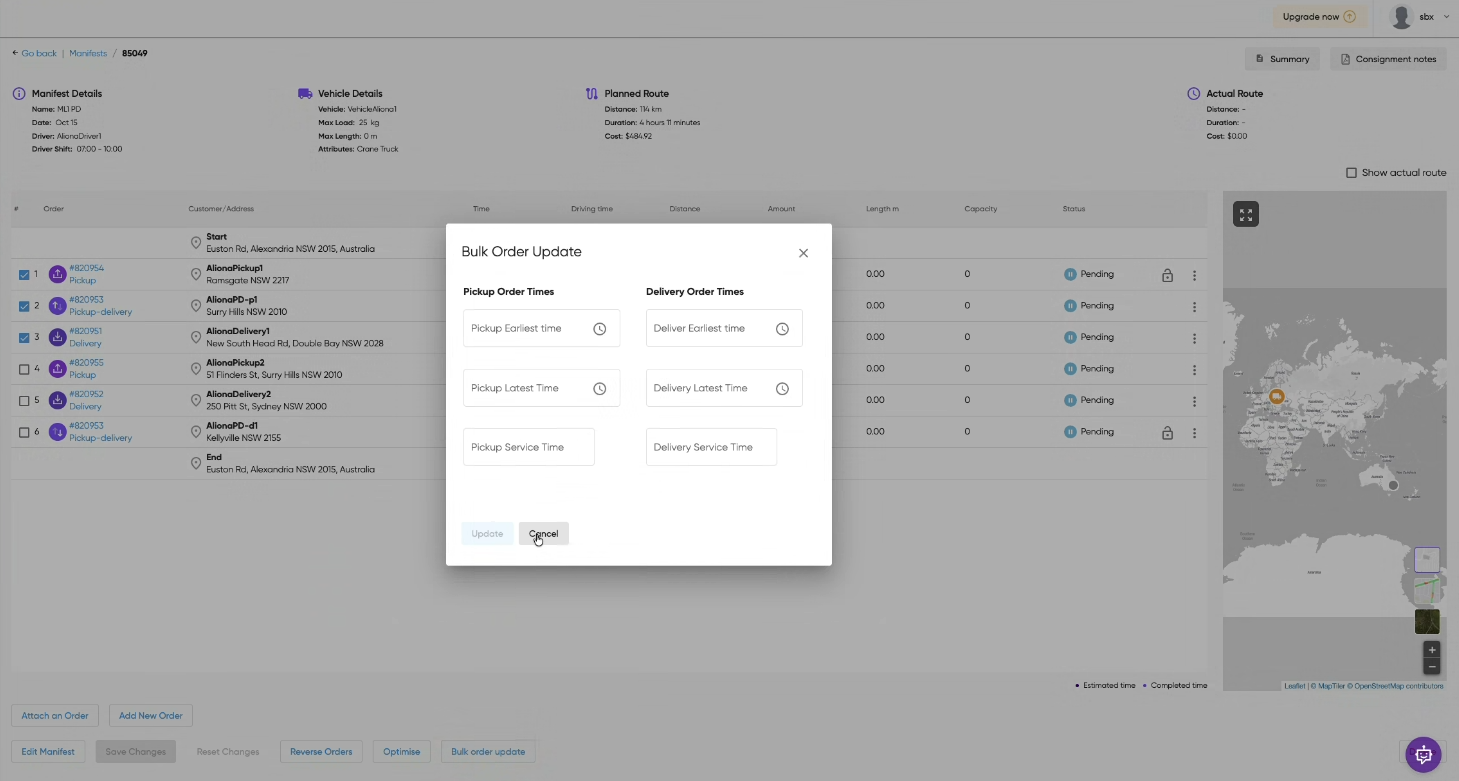Click clock icon in Pickup Latest Time
Screen dimensions: 1459x781
[x=599, y=389]
